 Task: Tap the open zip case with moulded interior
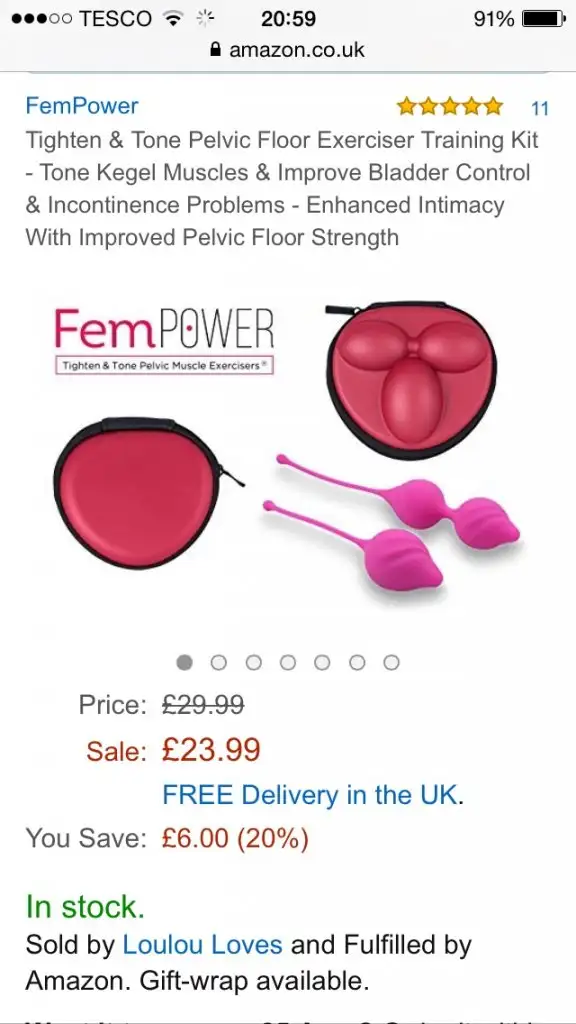411,379
